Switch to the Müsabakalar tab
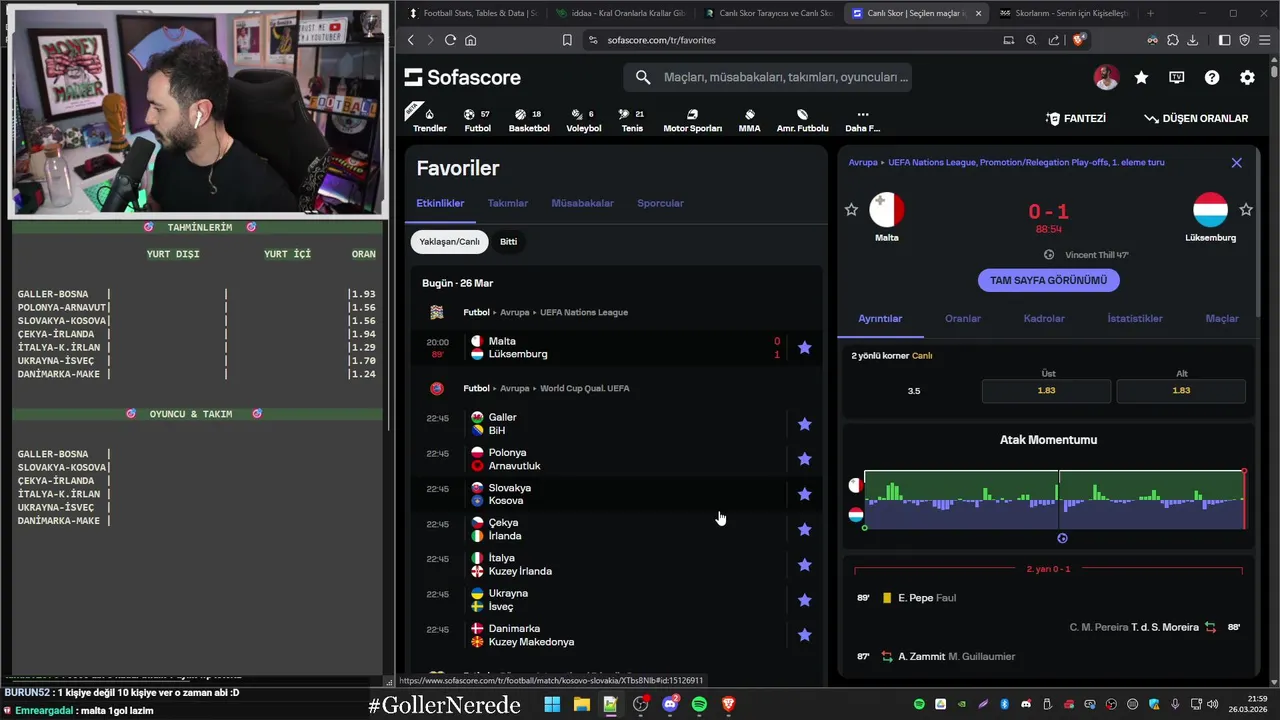1280x720 pixels. pos(582,203)
